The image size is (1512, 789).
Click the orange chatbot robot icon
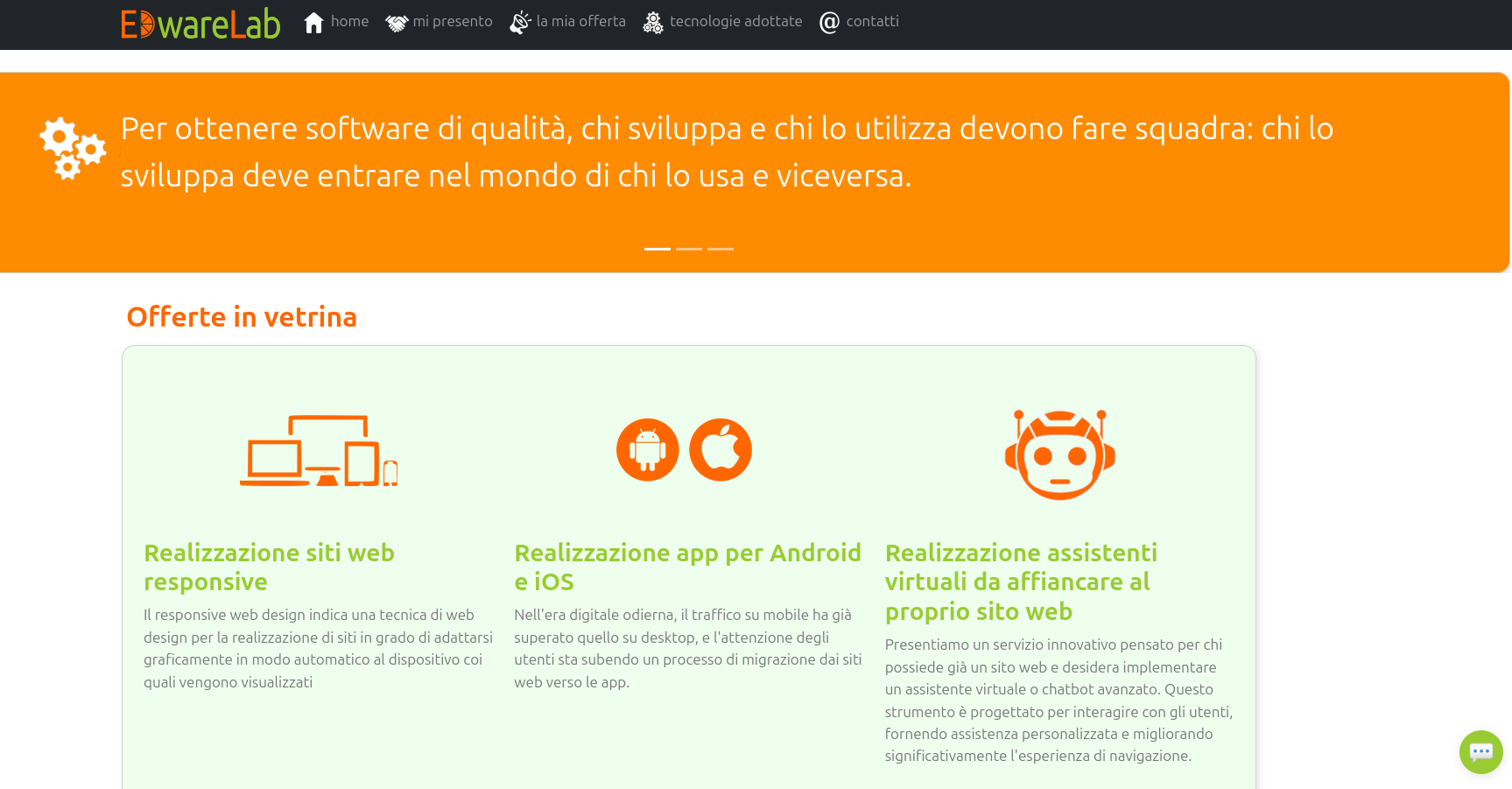coord(1059,454)
